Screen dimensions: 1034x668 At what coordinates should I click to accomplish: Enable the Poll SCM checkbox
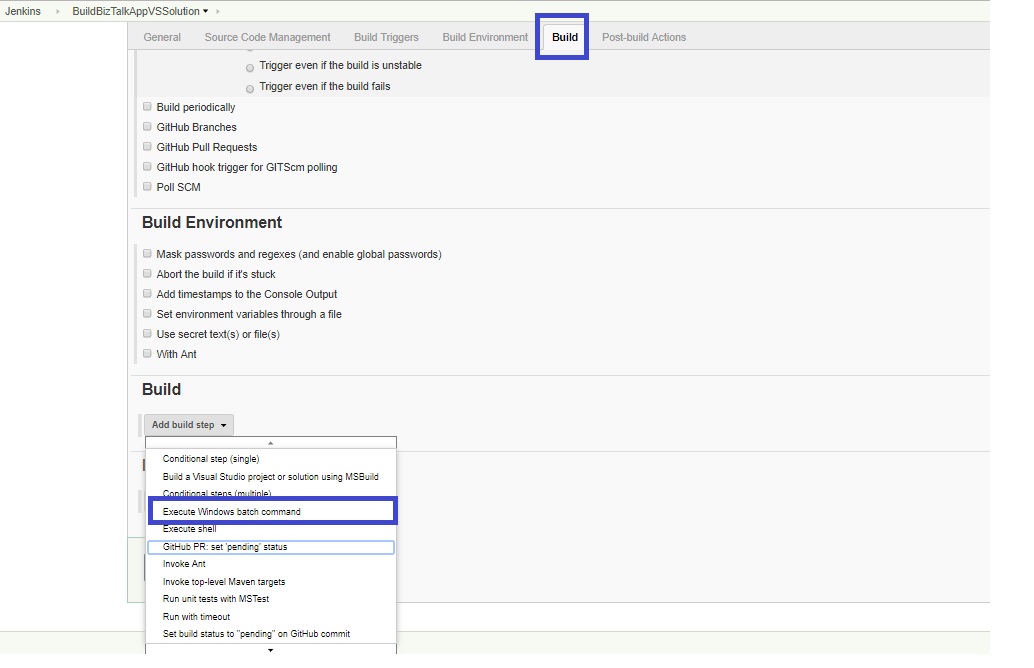(147, 186)
